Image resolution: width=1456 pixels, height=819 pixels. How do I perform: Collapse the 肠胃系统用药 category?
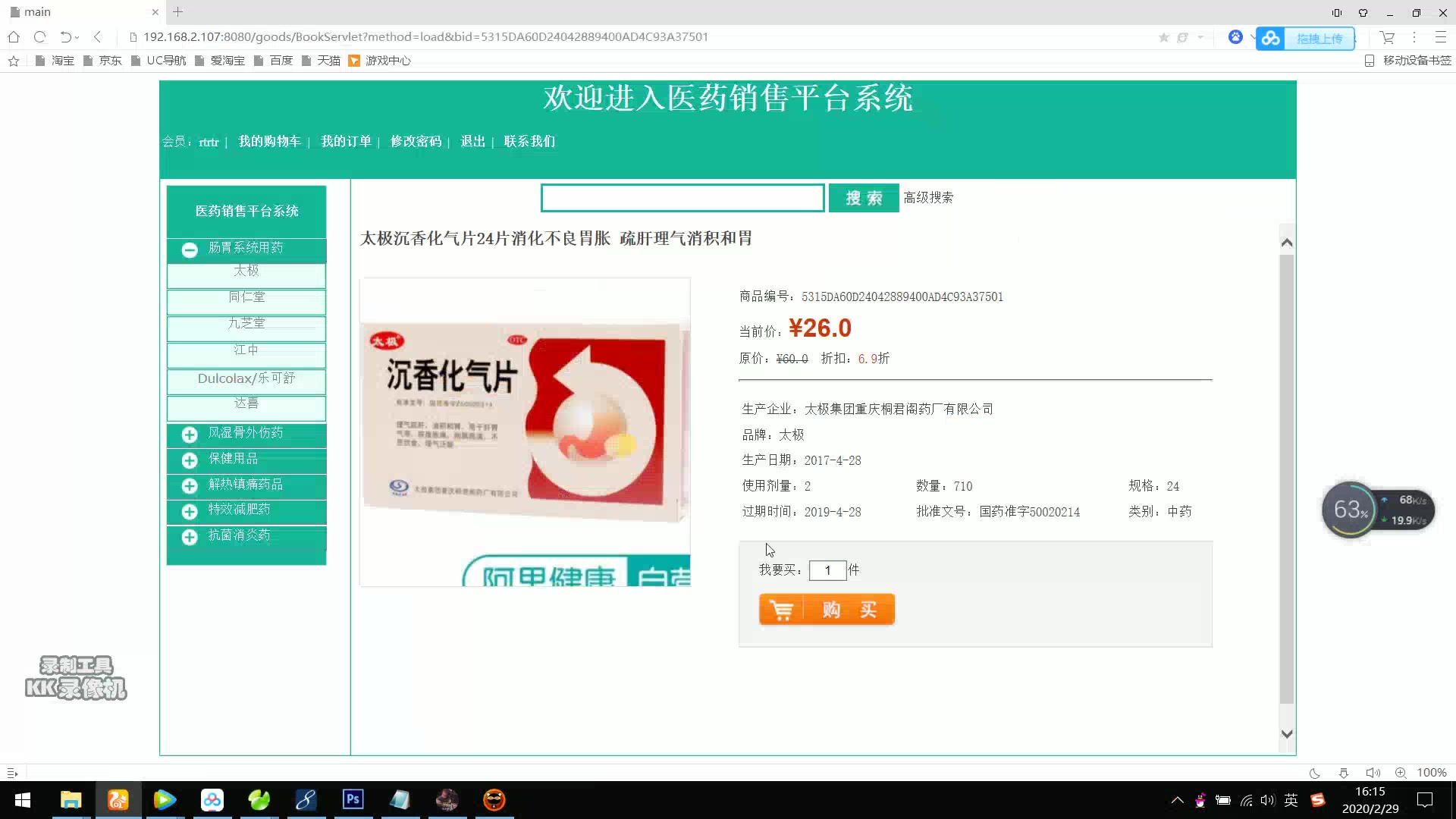tap(190, 249)
